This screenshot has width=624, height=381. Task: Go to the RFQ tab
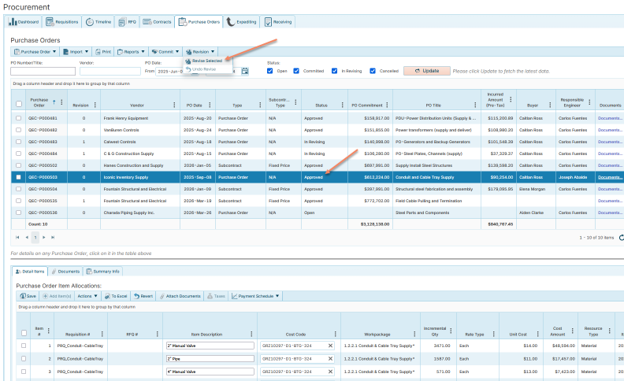coord(127,22)
